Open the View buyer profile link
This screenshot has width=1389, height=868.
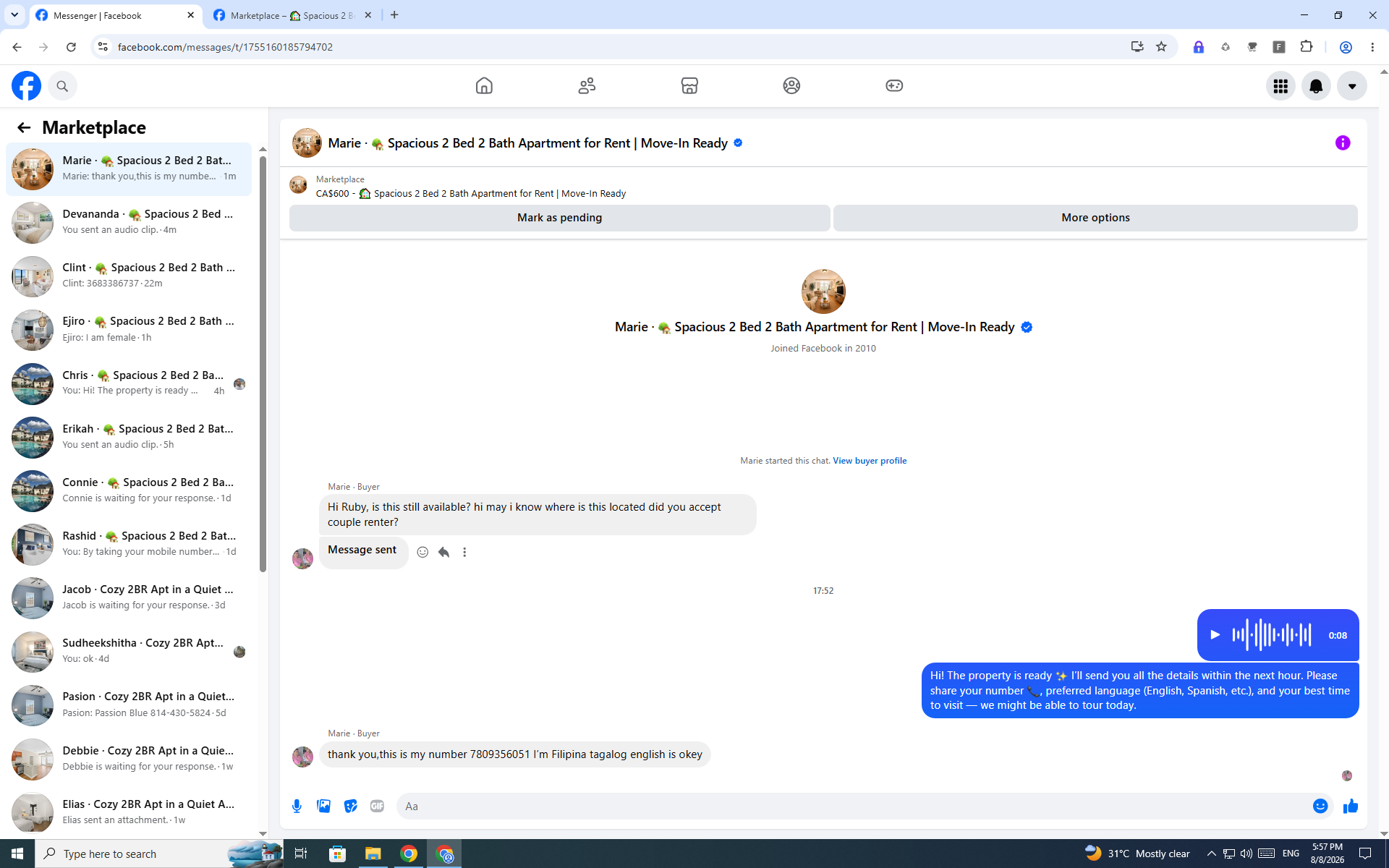tap(870, 461)
